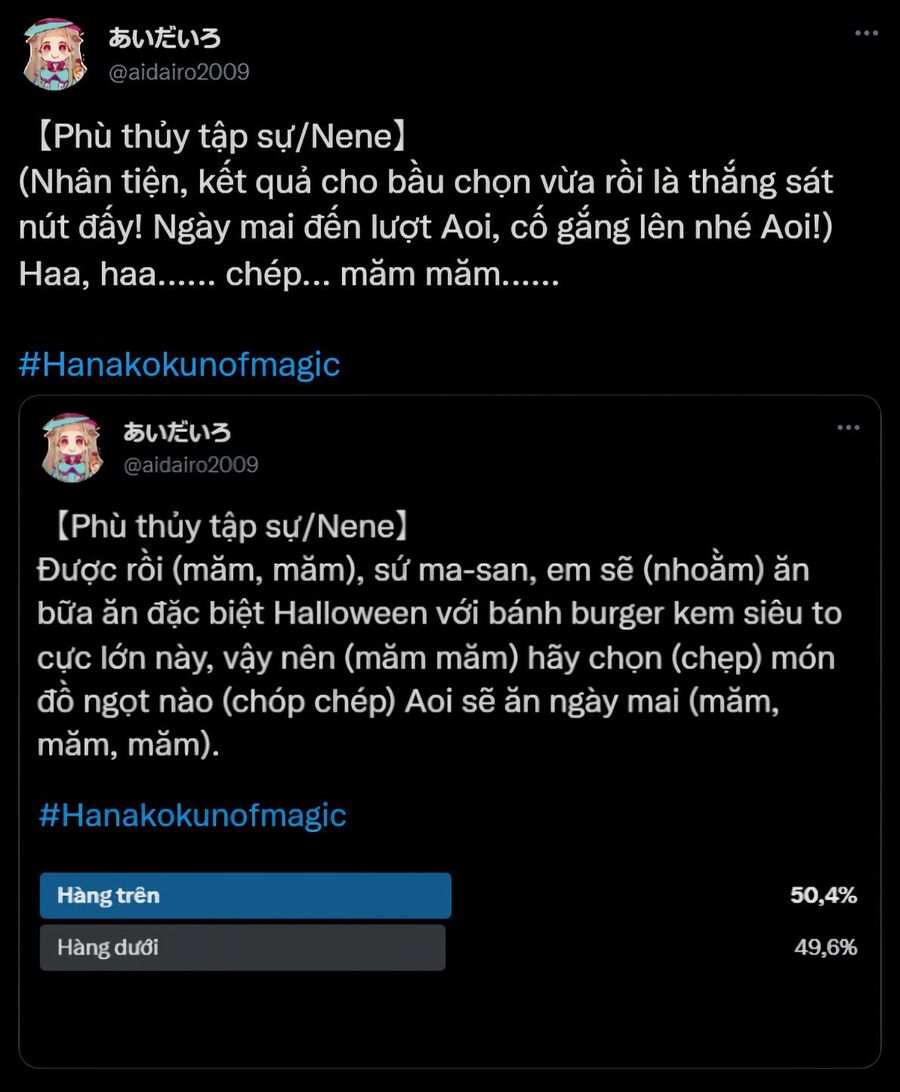Open the main tweet's three-dot more menu
This screenshot has width=900, height=1092.
click(866, 33)
